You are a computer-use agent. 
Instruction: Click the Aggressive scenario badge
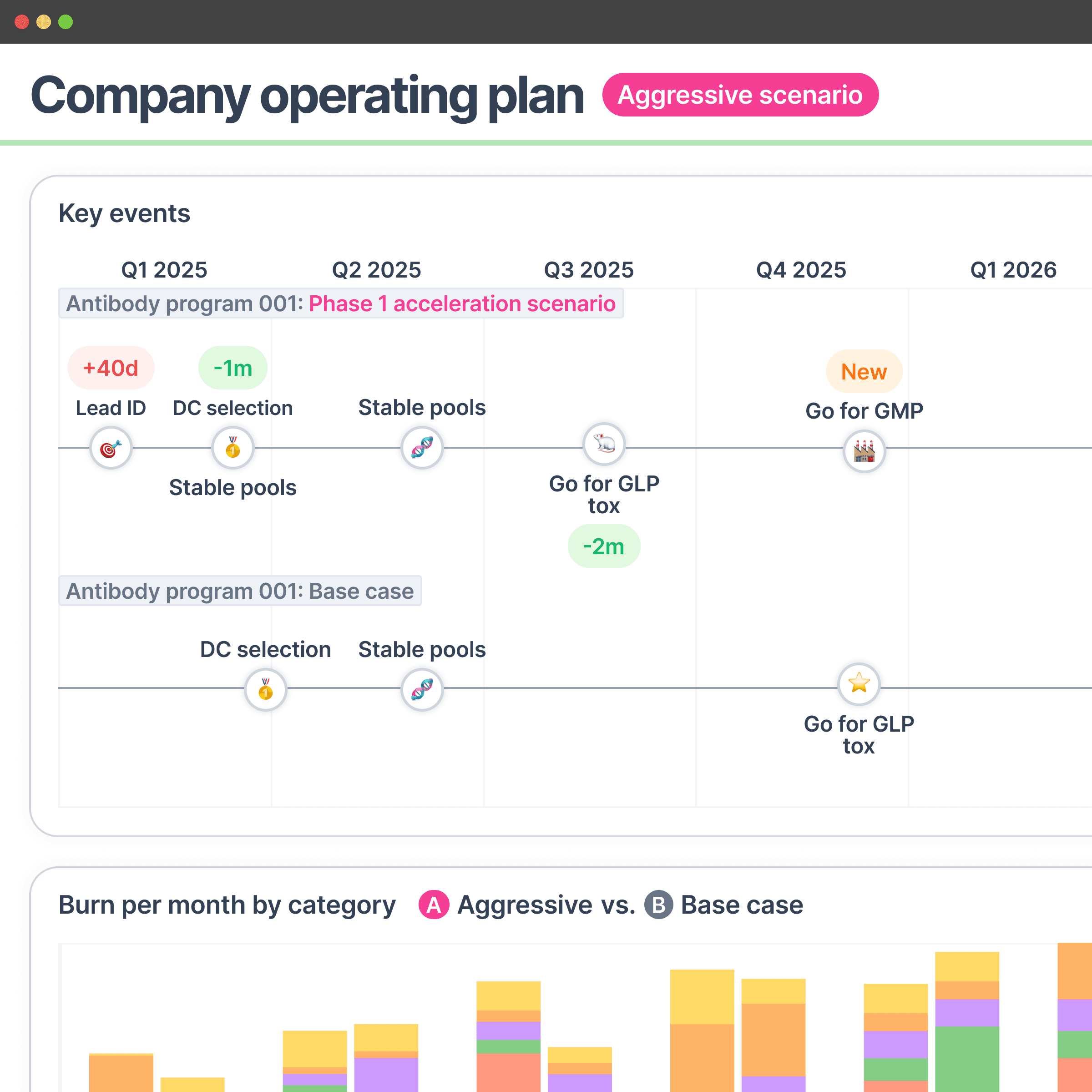[740, 95]
